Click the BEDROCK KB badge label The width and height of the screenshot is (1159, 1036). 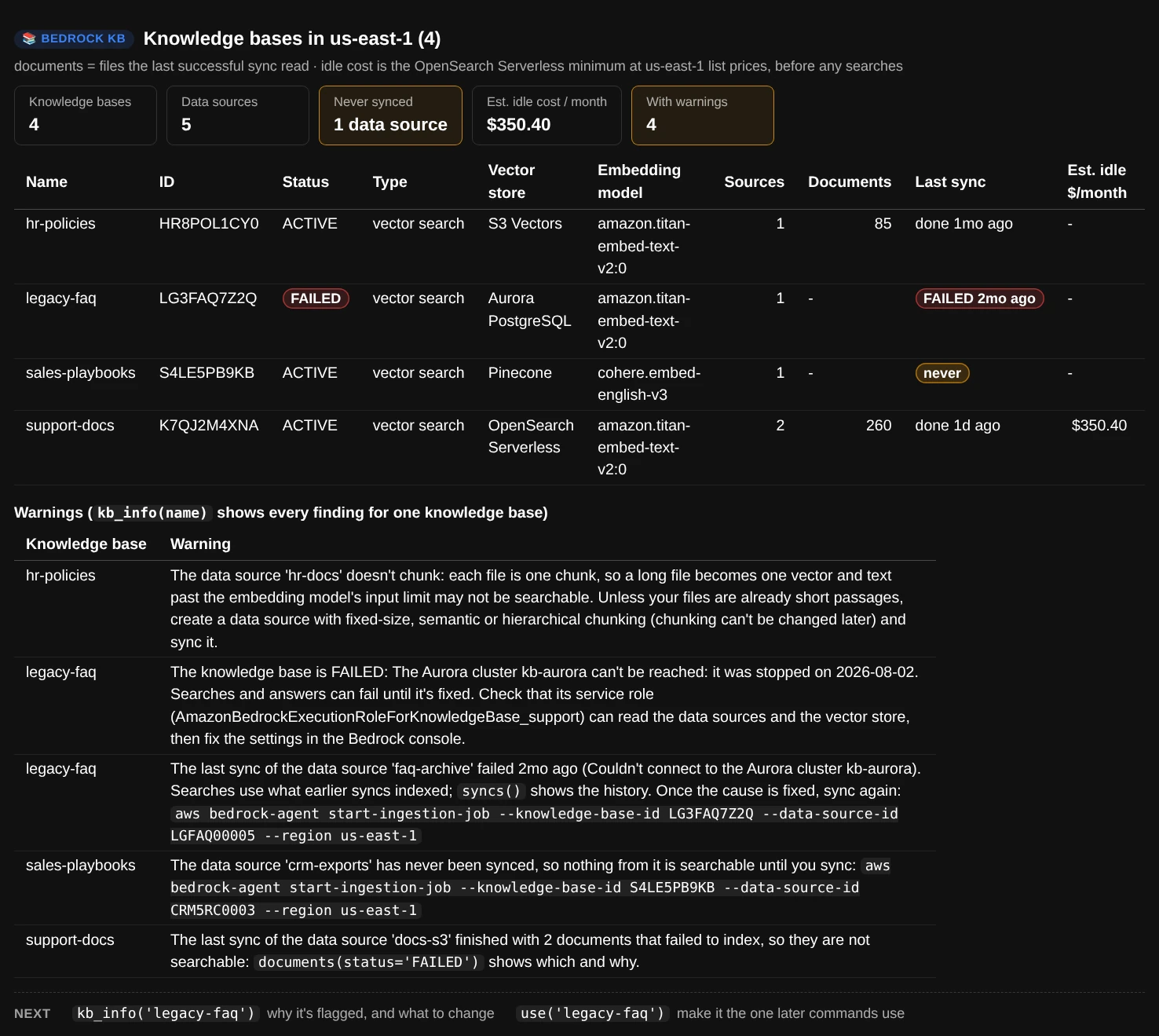pyautogui.click(x=82, y=38)
